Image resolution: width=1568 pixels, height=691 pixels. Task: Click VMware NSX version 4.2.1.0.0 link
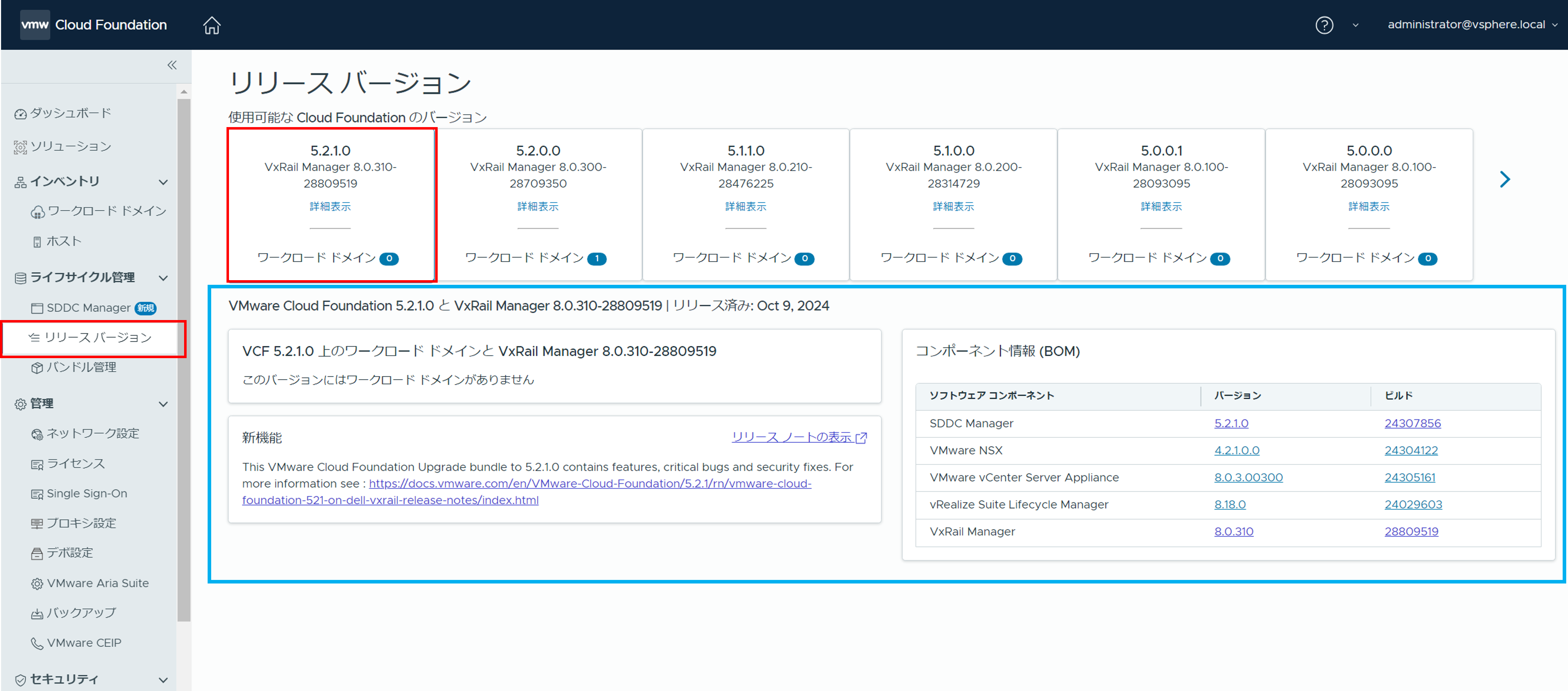click(1237, 451)
